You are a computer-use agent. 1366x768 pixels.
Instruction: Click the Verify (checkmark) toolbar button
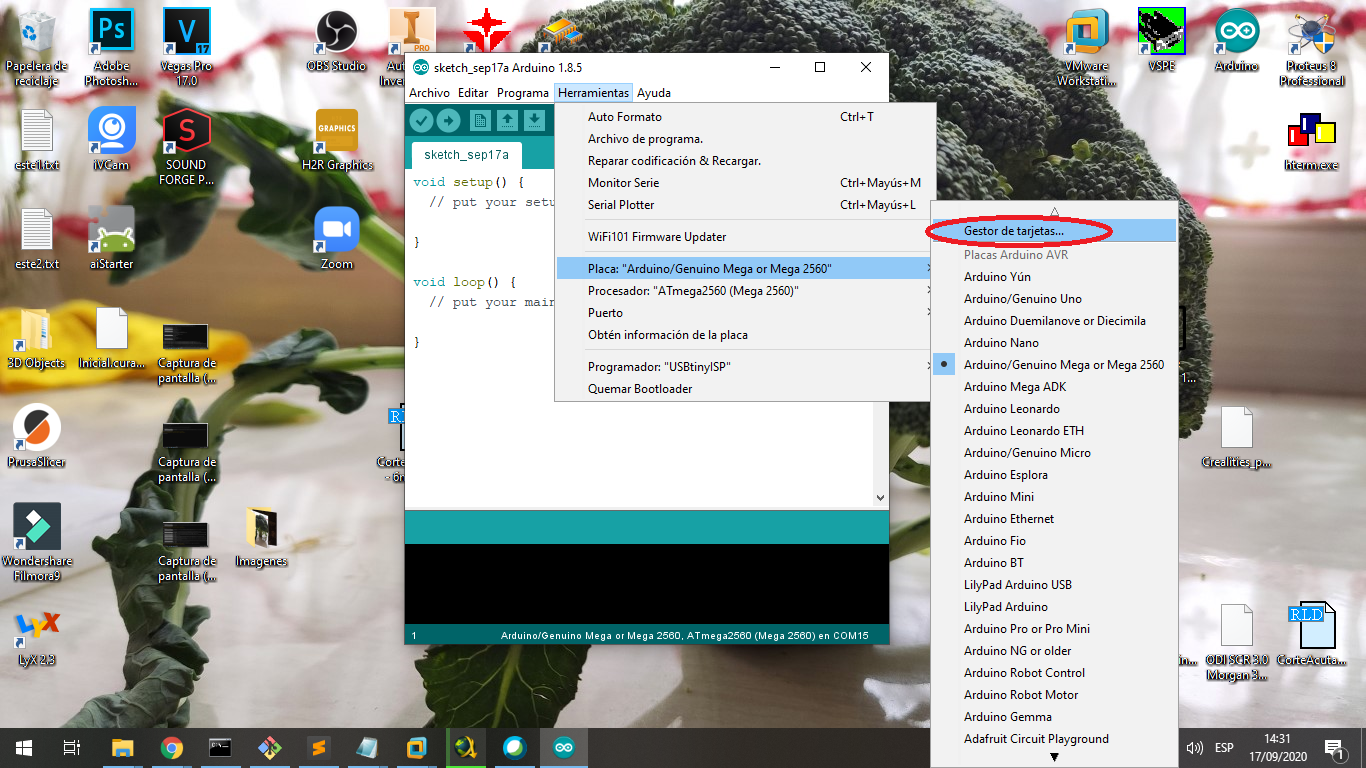[421, 121]
